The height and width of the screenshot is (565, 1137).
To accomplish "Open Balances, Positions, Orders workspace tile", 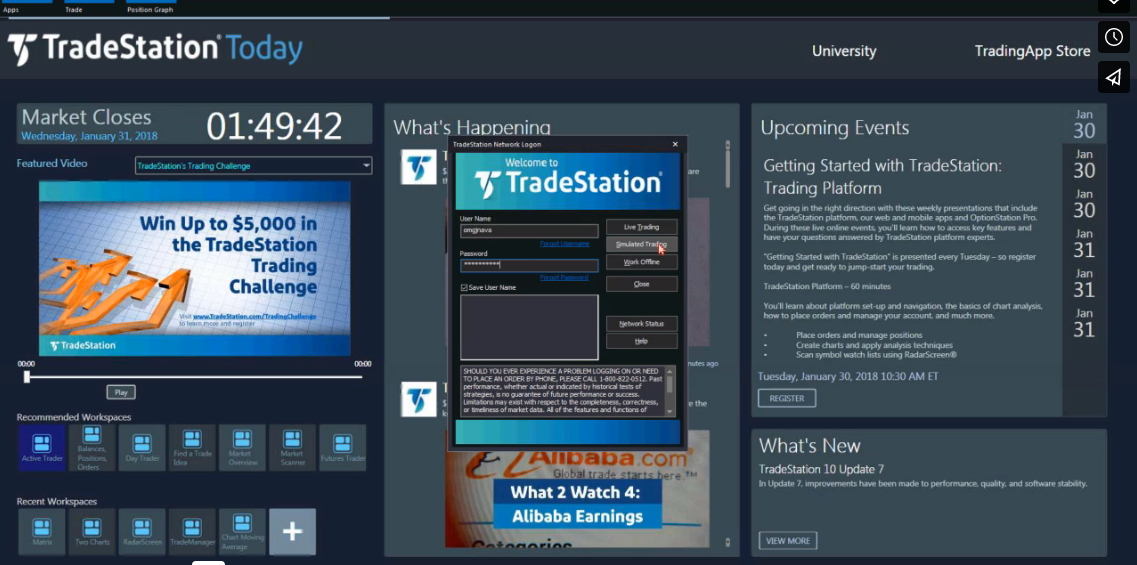I will (x=92, y=448).
